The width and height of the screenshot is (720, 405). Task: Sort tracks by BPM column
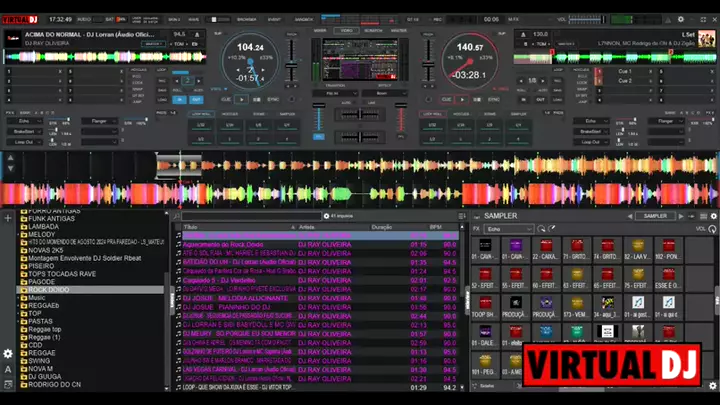tap(442, 227)
